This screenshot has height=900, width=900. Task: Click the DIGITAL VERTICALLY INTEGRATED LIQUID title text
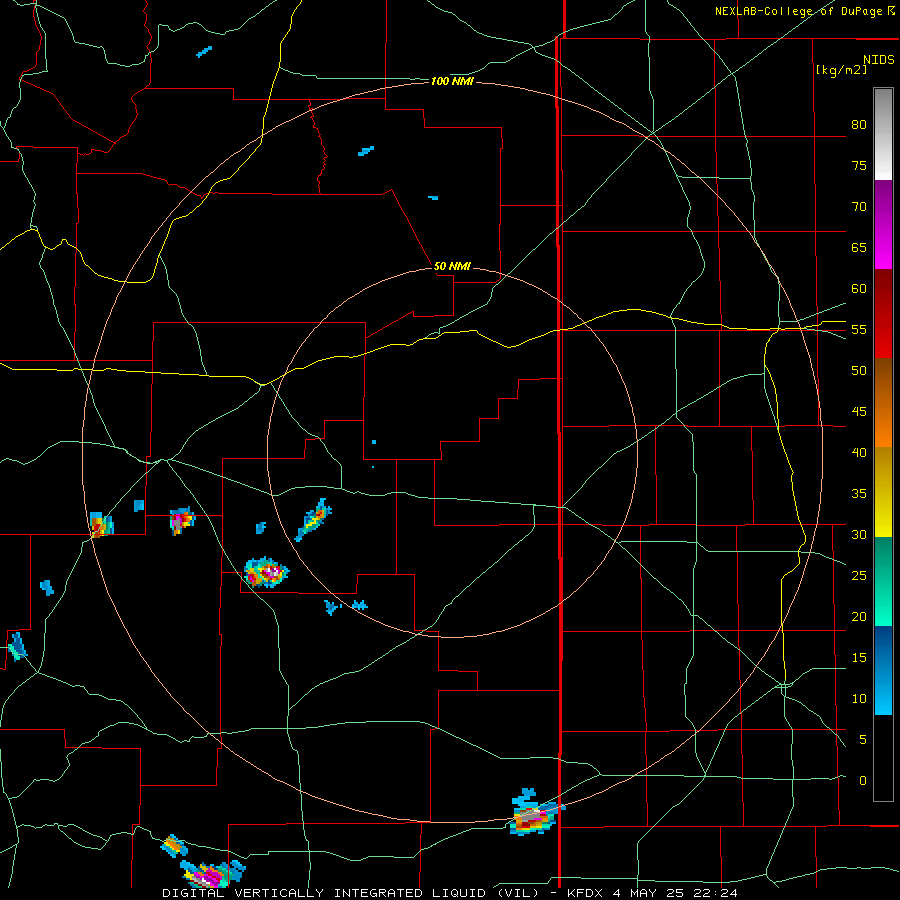tap(350, 893)
